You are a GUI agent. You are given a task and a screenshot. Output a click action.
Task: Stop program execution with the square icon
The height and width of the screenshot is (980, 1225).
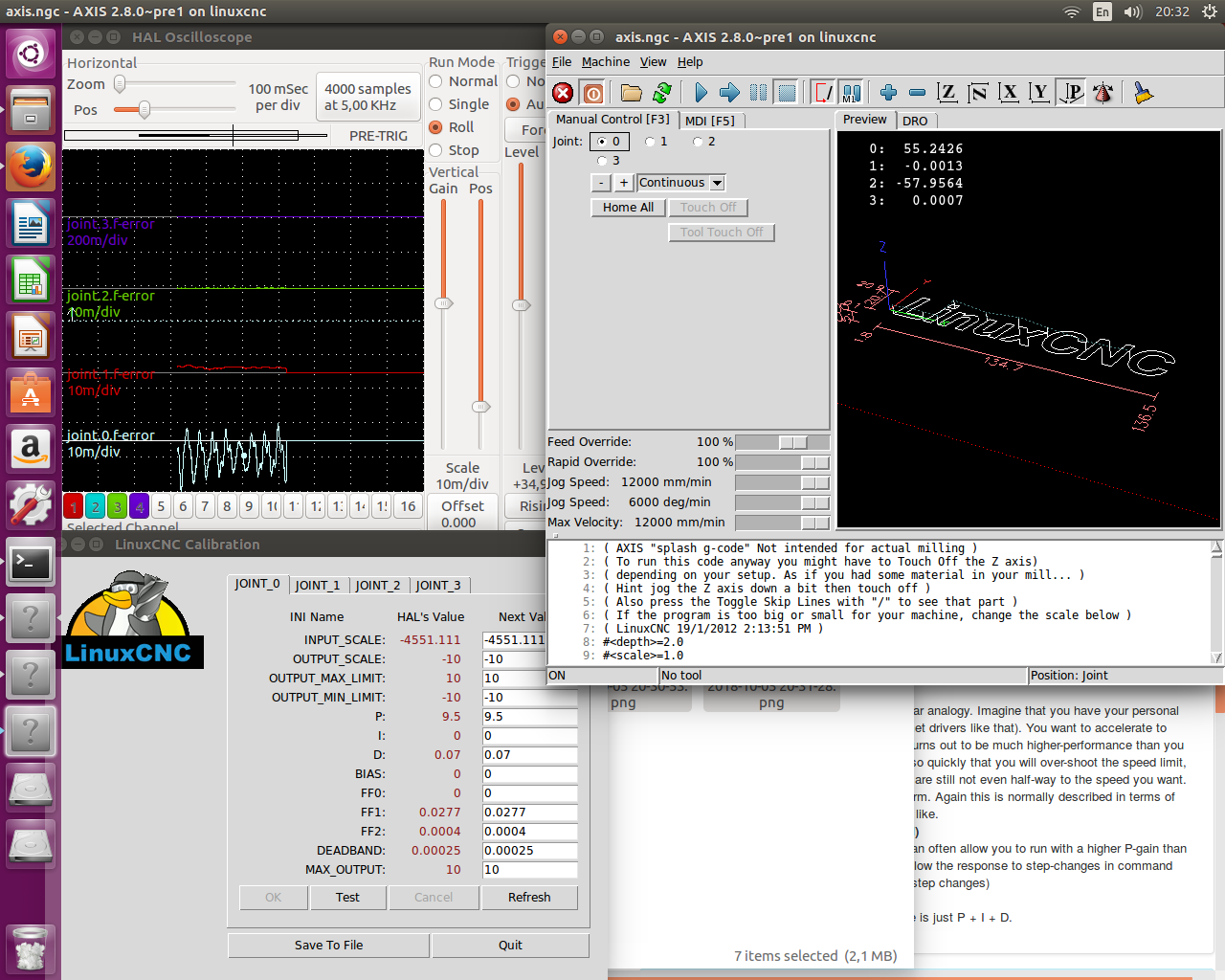(x=787, y=93)
